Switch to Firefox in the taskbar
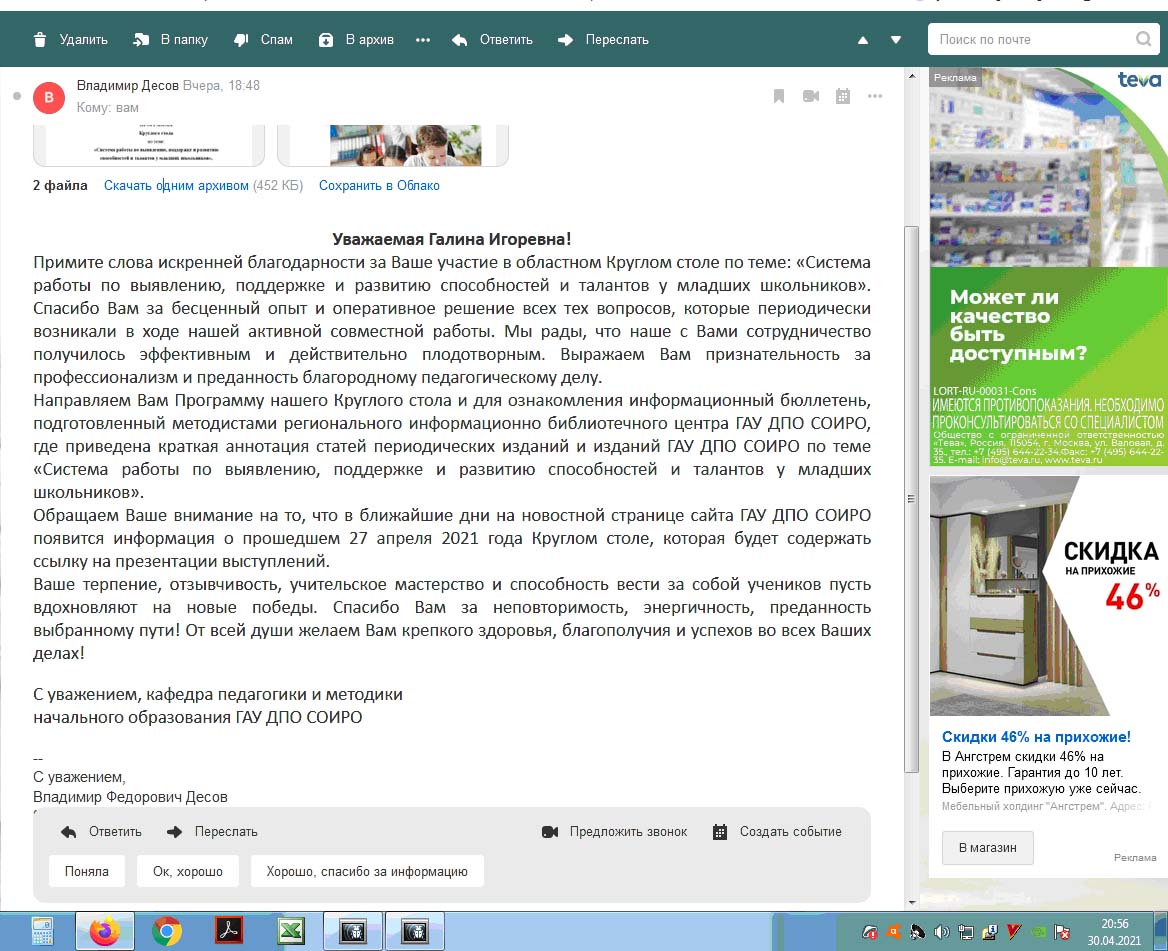1168x951 pixels. click(105, 931)
